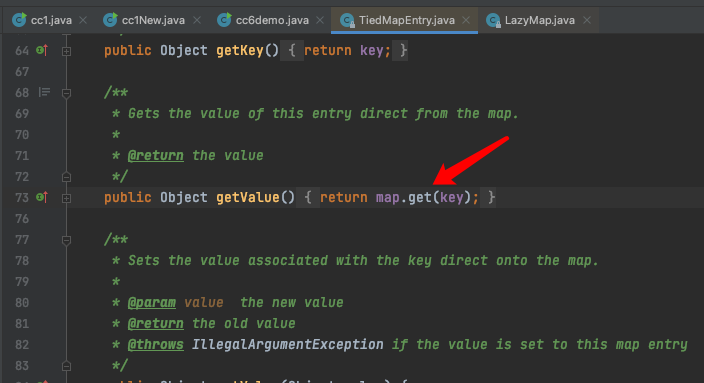Click the cc1.java class file icon

pyautogui.click(x=19, y=20)
